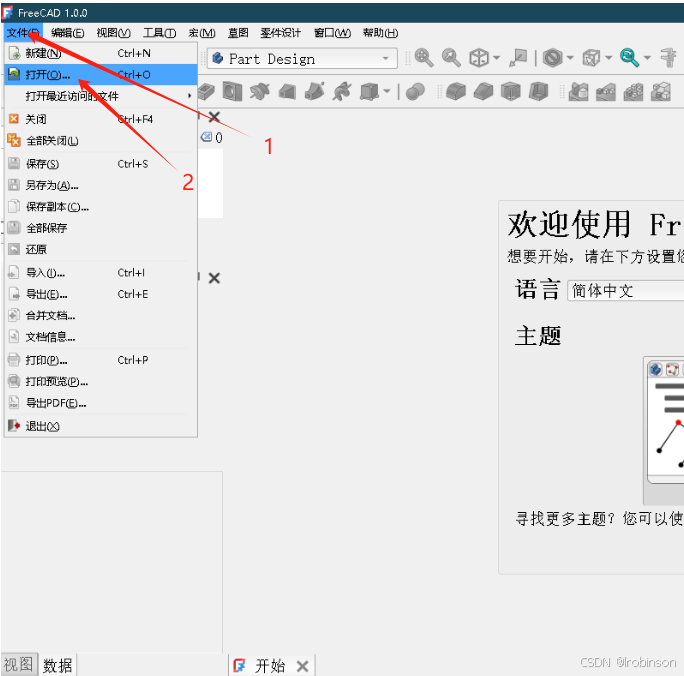Image resolution: width=684 pixels, height=676 pixels.
Task: Select the Mirrored tool icon
Action: (578, 92)
